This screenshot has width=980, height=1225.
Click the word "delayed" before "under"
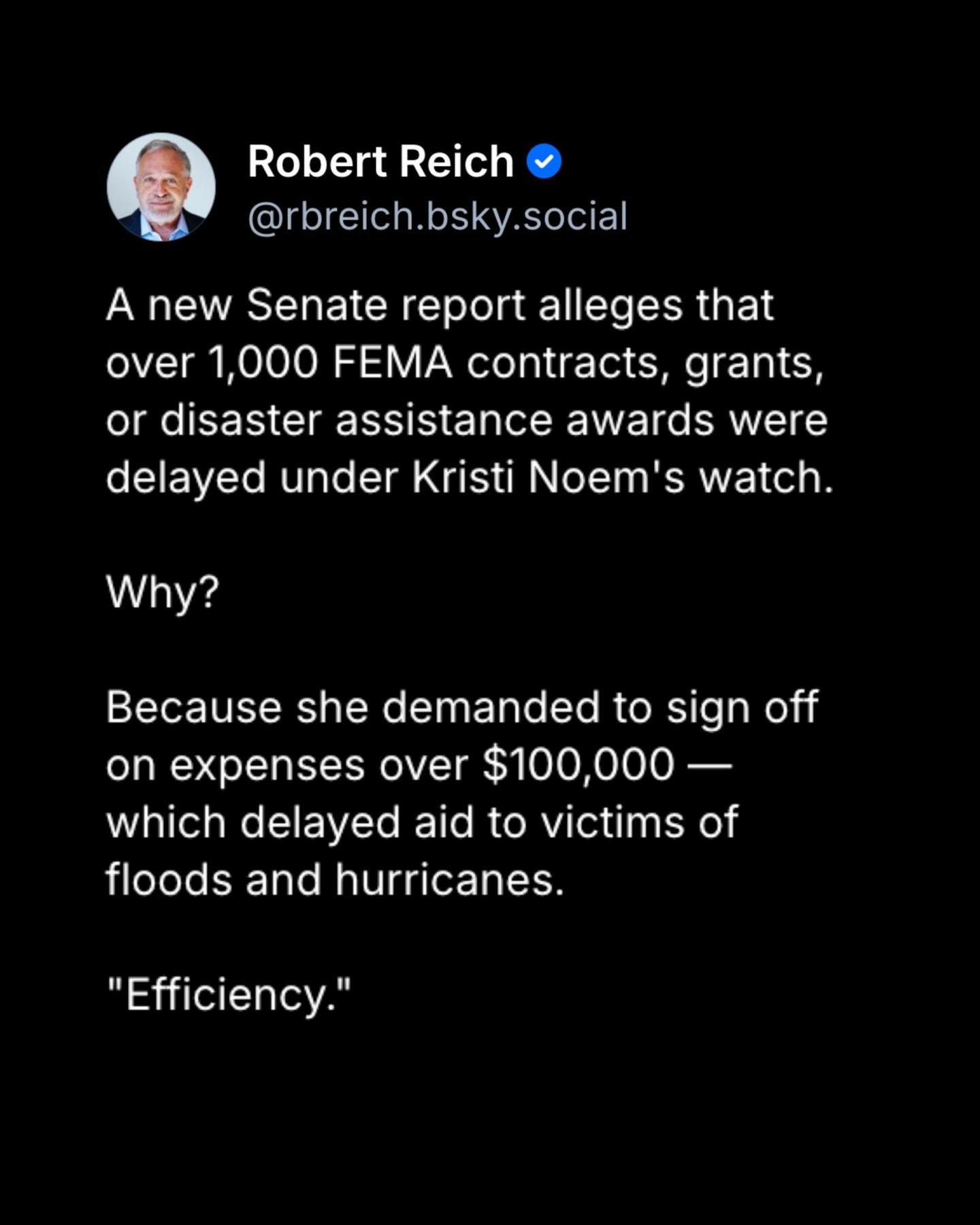tap(185, 478)
